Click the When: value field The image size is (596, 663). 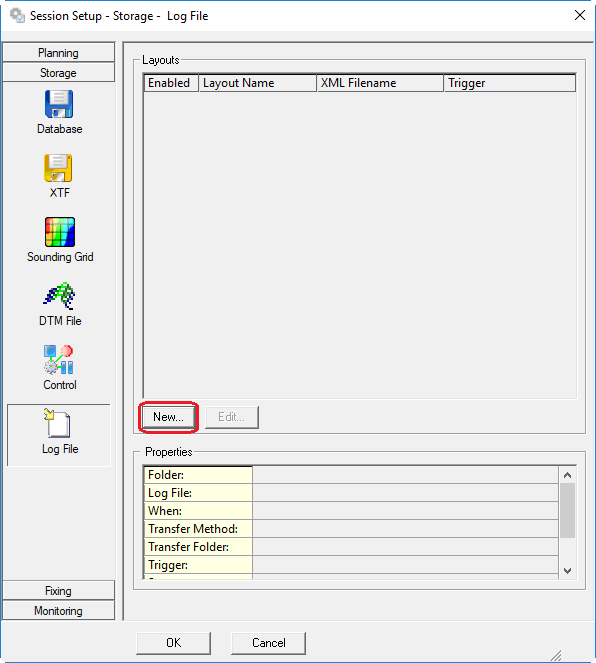point(405,511)
